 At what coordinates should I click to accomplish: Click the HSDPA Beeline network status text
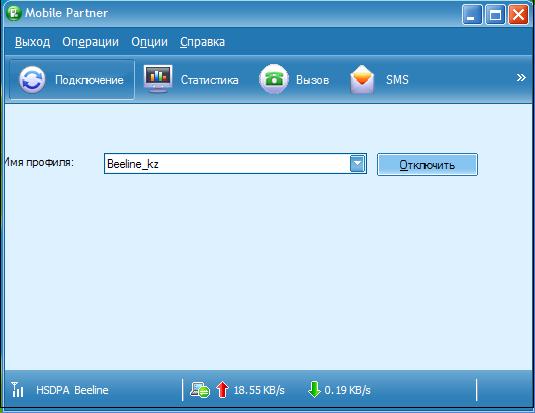[x=72, y=390]
